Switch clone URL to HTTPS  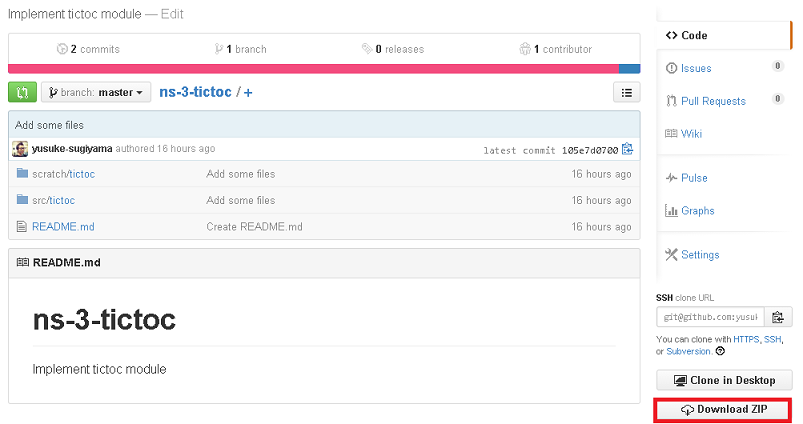click(746, 339)
